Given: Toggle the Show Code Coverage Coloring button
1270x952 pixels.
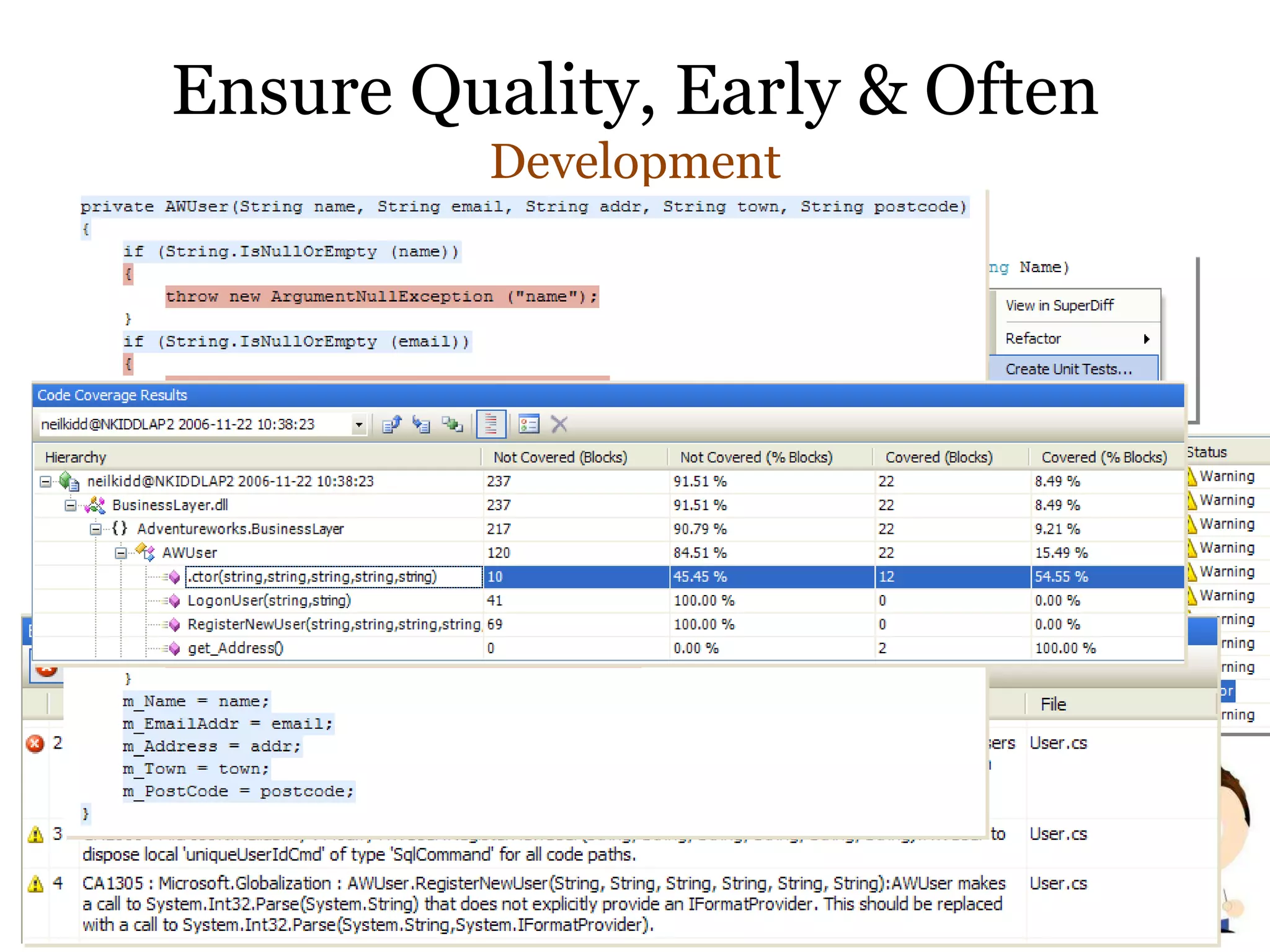Looking at the screenshot, I should [x=491, y=425].
